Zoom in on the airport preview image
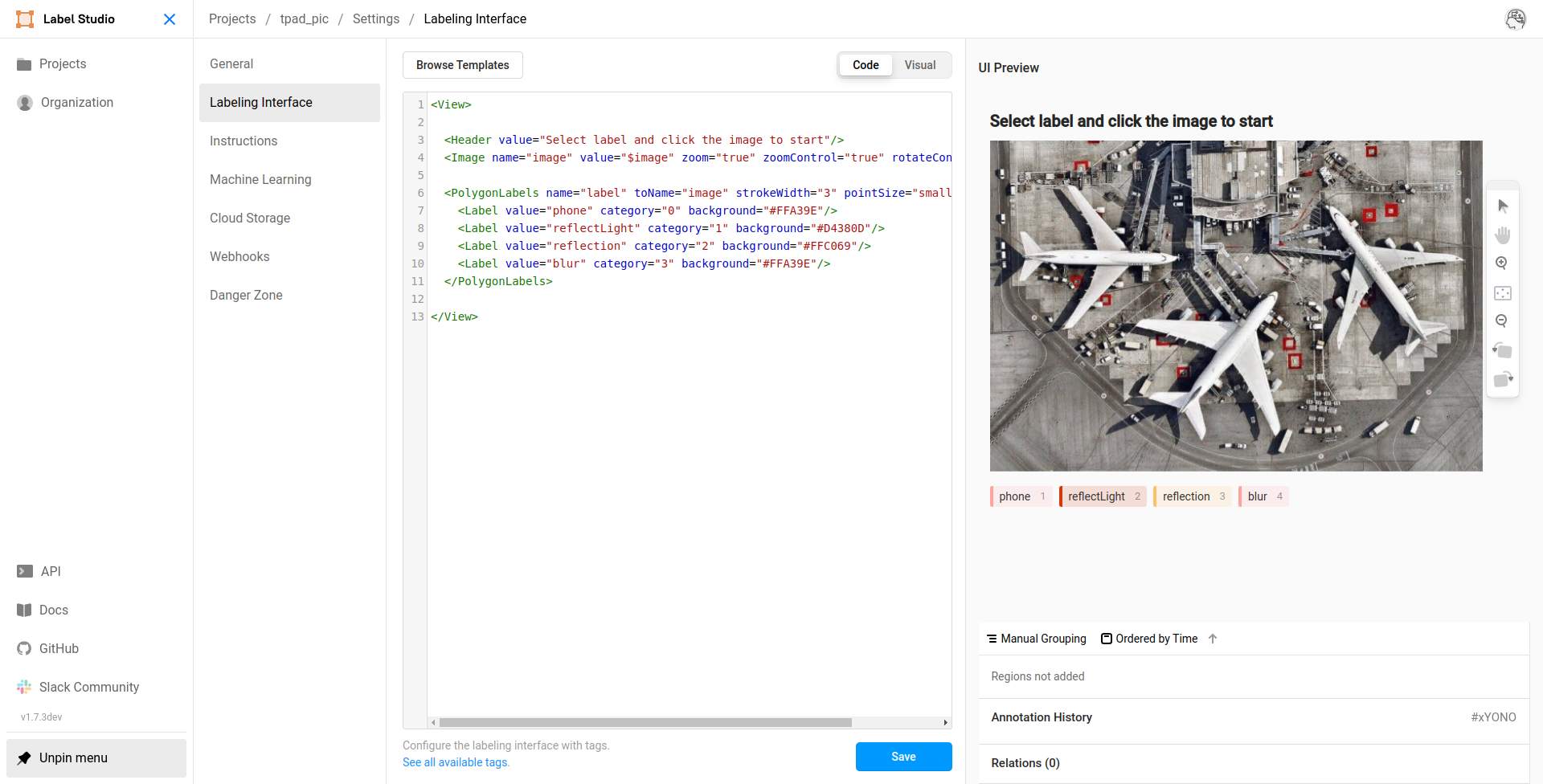Image resolution: width=1543 pixels, height=784 pixels. click(x=1503, y=263)
